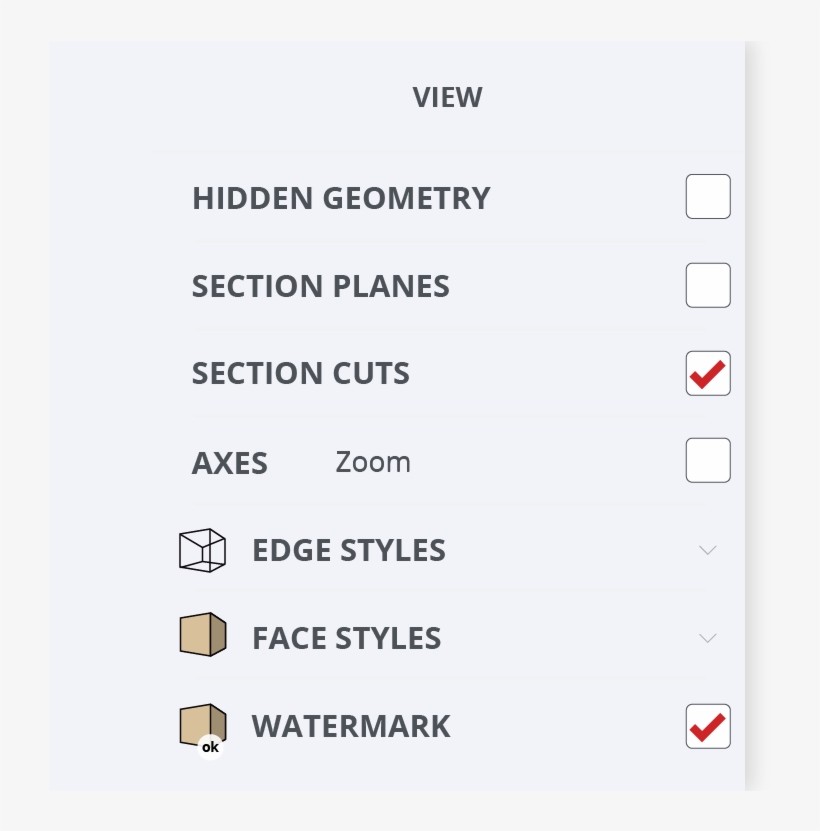The image size is (820, 831).
Task: Toggle the Axes checkbox on
Action: click(708, 461)
